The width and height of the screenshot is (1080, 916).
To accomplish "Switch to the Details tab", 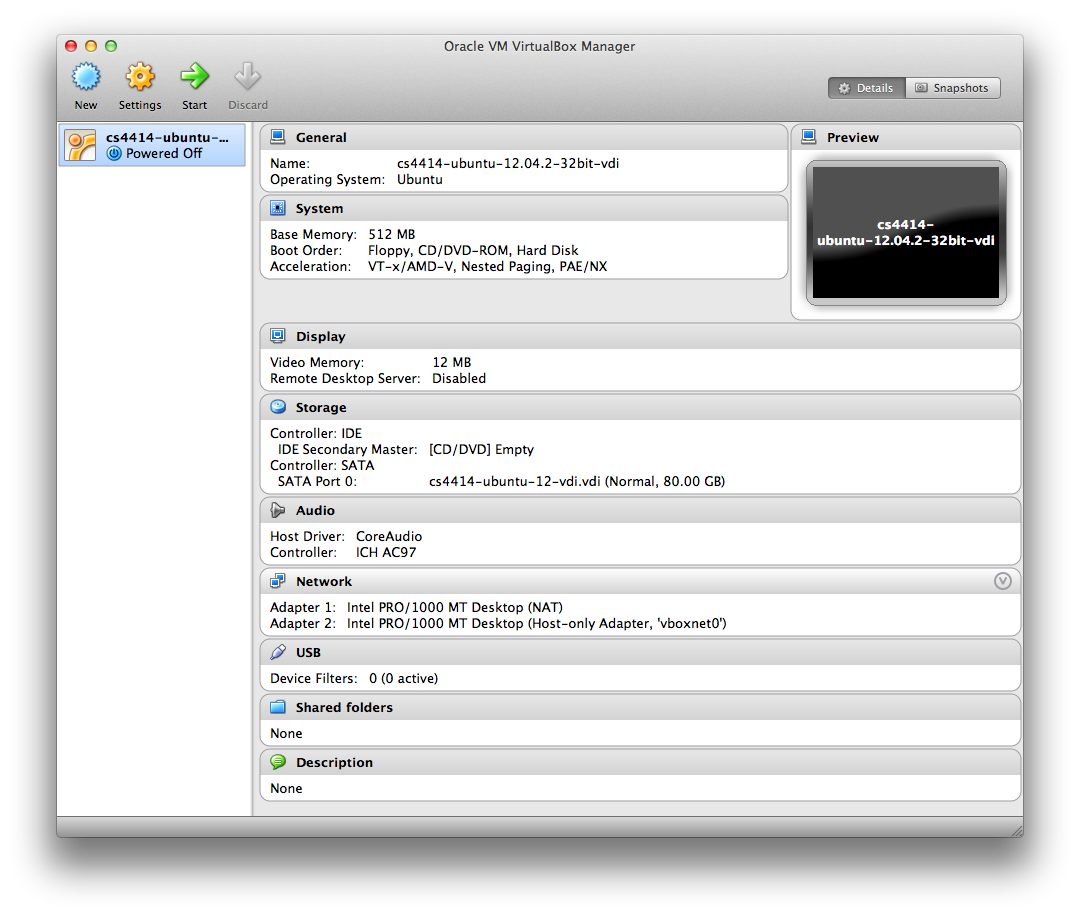I will pos(865,87).
